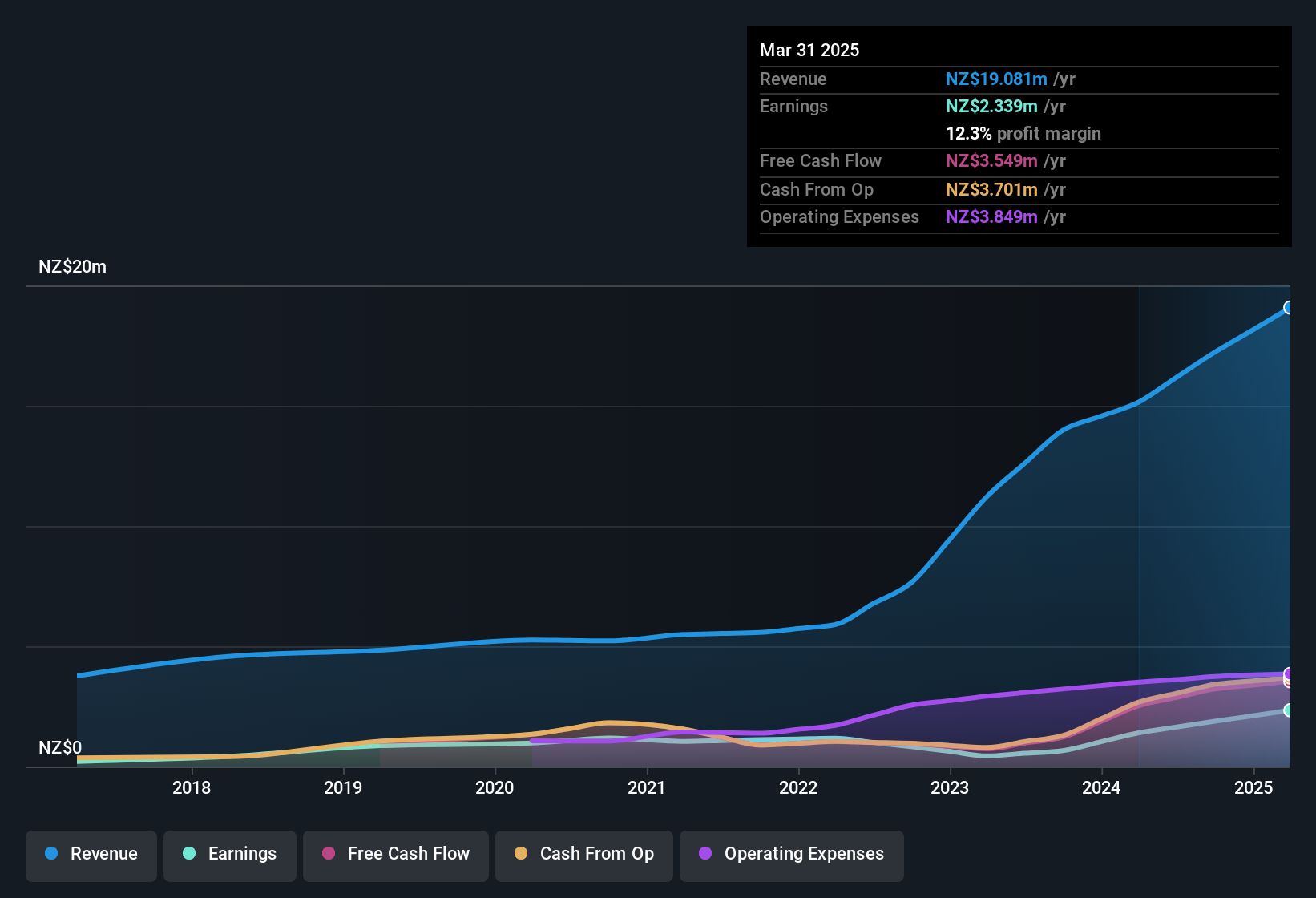Click the Earnings endpoint marker on the chart
Screen dimensions: 1316x898
pyautogui.click(x=1289, y=710)
